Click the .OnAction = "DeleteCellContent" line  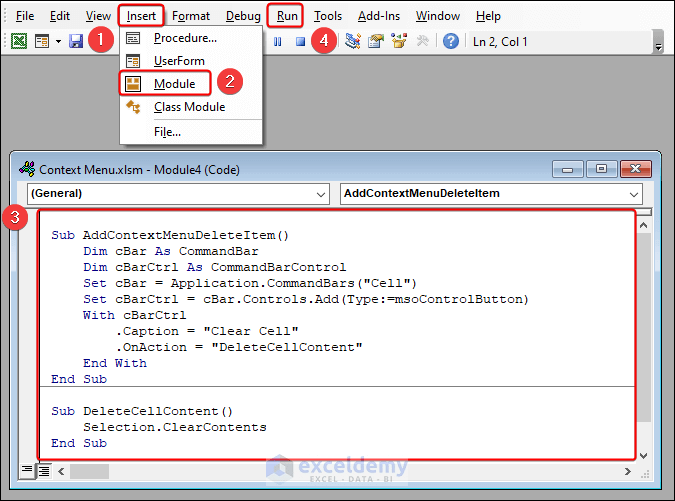pos(239,347)
